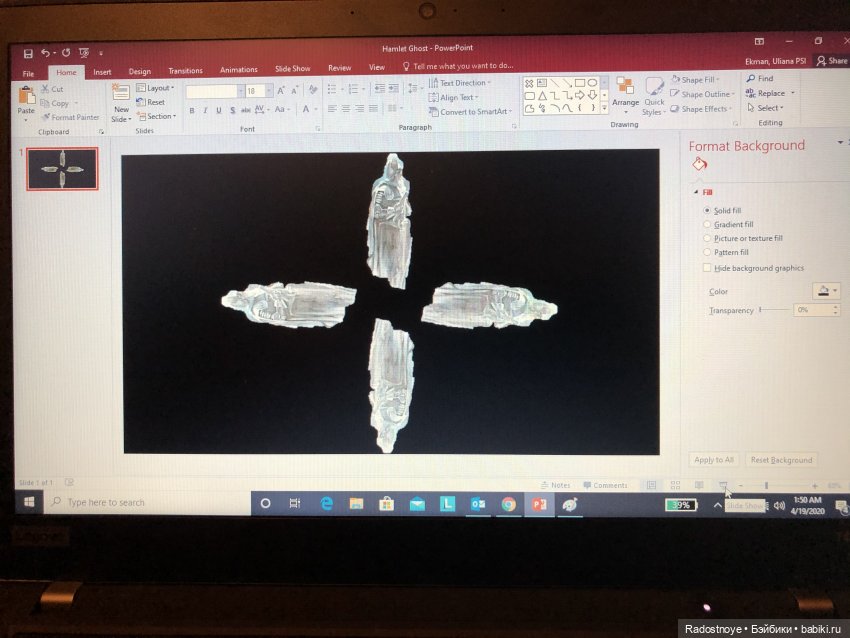Click the Save icon in title bar

(x=28, y=53)
